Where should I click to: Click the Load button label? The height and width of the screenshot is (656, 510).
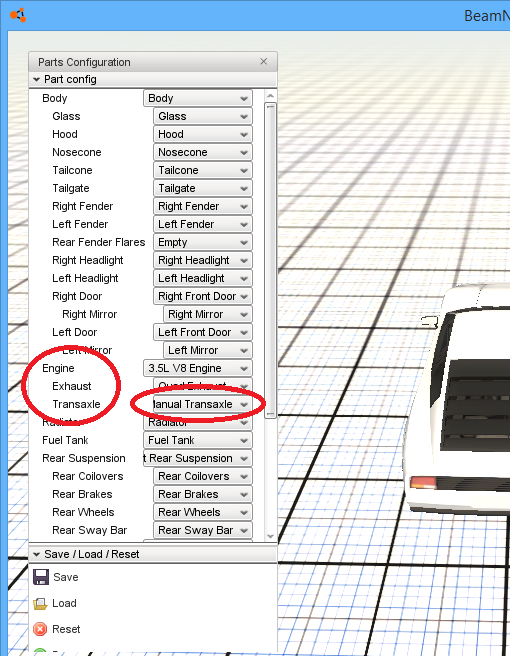64,603
